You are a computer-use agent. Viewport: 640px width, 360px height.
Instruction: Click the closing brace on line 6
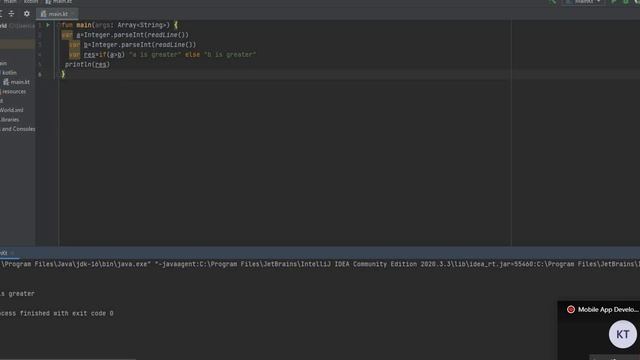tap(63, 74)
